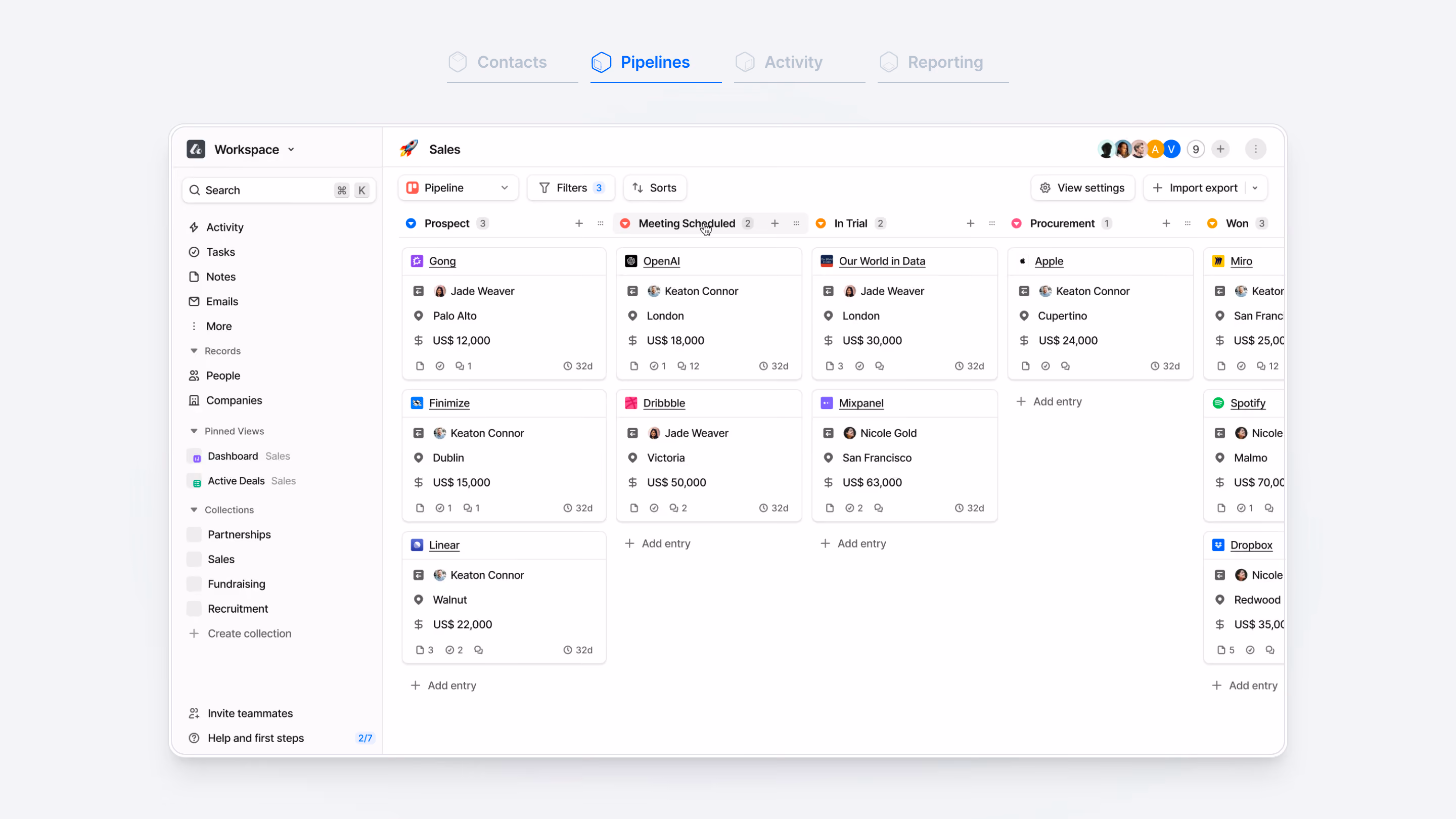The width and height of the screenshot is (1456, 819).
Task: Click the 32d timer on the Dribbble card
Action: (x=773, y=508)
